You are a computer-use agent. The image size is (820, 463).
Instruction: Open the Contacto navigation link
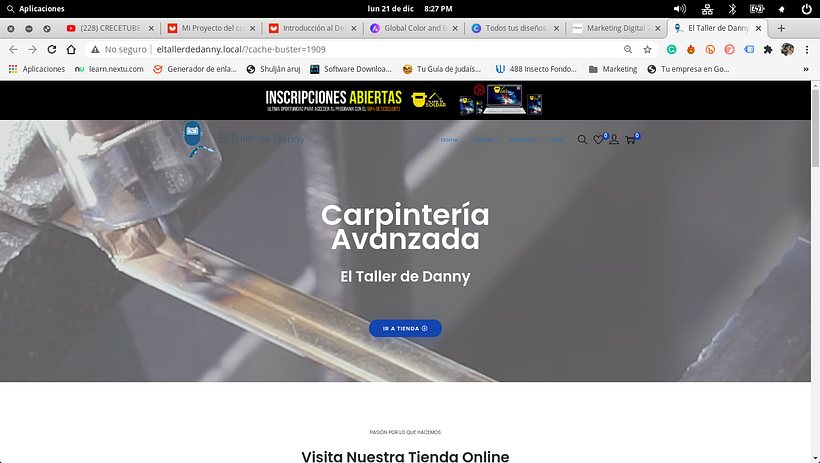pos(522,140)
